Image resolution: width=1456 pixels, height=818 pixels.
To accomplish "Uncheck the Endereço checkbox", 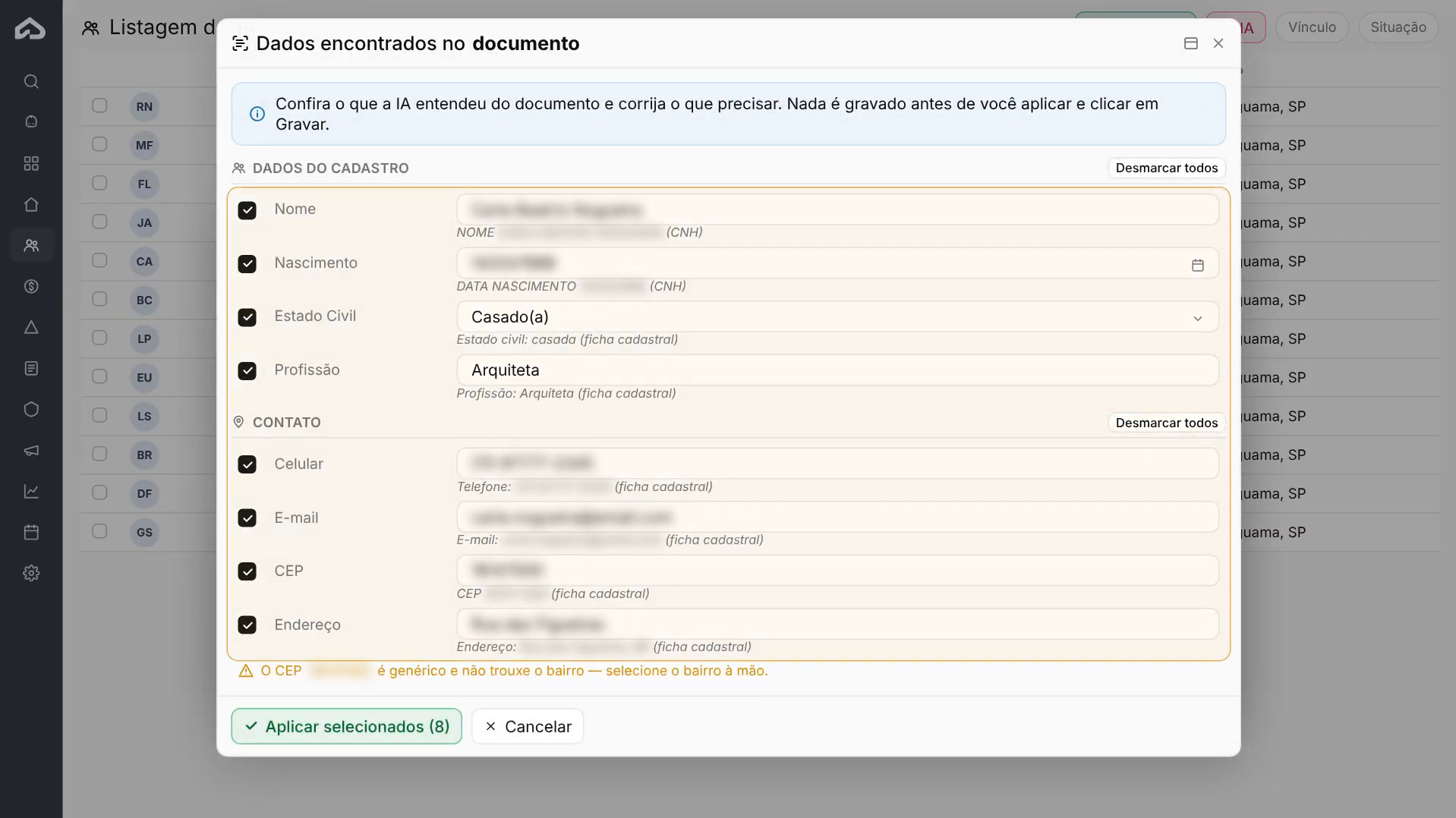I will 247,625.
